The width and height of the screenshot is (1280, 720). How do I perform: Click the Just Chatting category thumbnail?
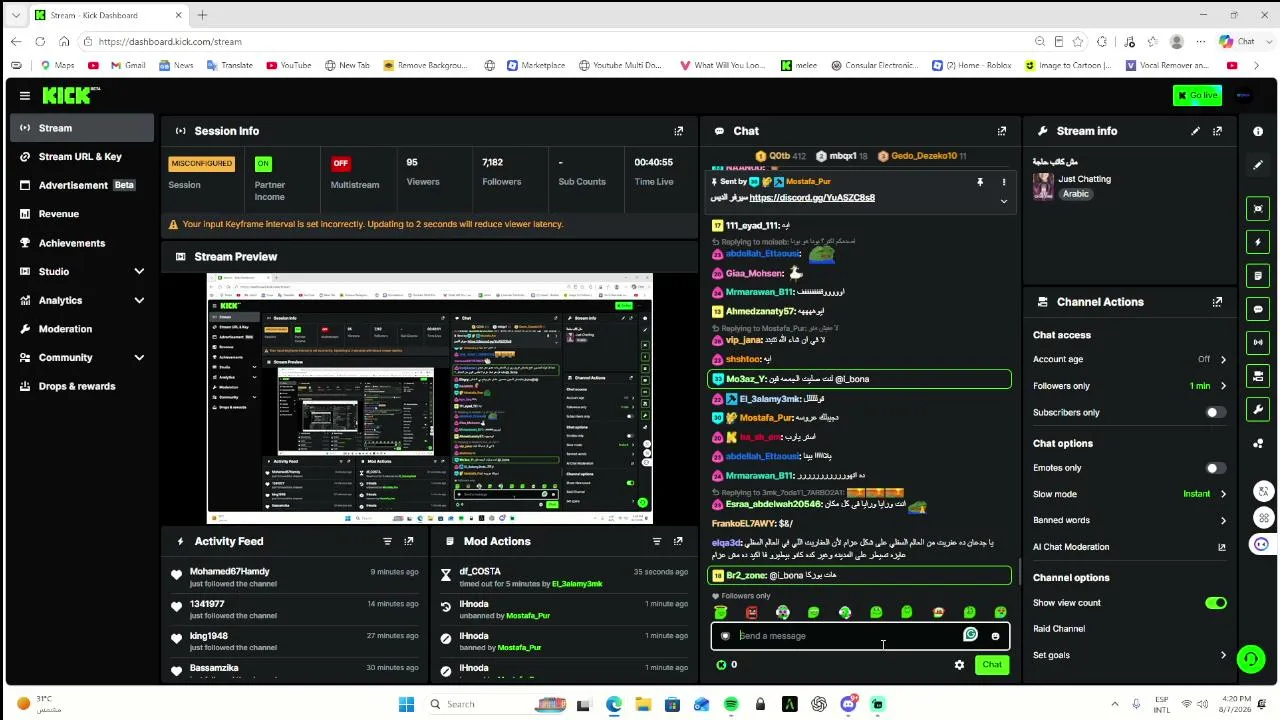point(1043,187)
